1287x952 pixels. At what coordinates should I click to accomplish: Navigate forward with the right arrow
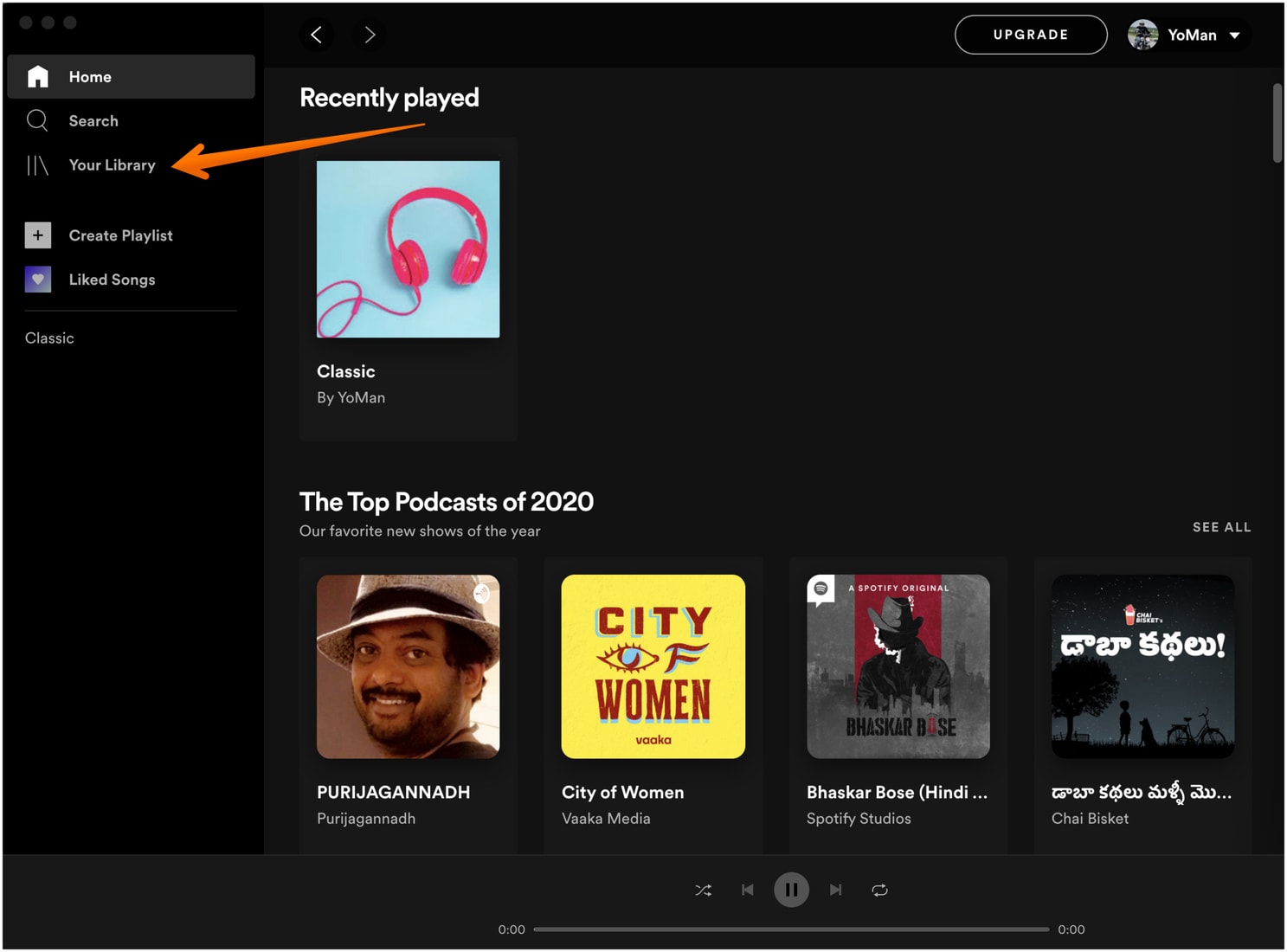(370, 35)
